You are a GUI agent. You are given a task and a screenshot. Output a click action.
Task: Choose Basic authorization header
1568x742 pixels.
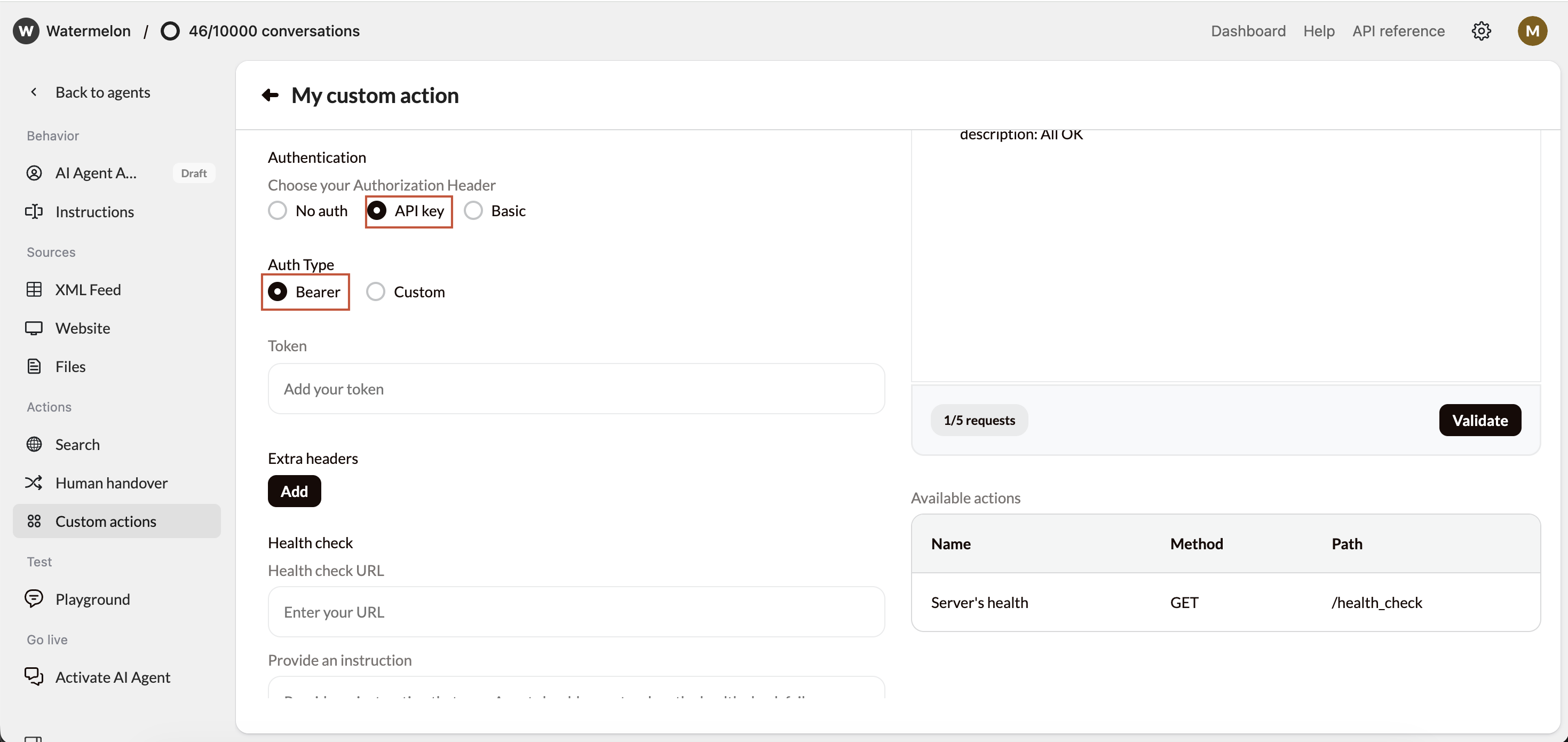tap(473, 210)
